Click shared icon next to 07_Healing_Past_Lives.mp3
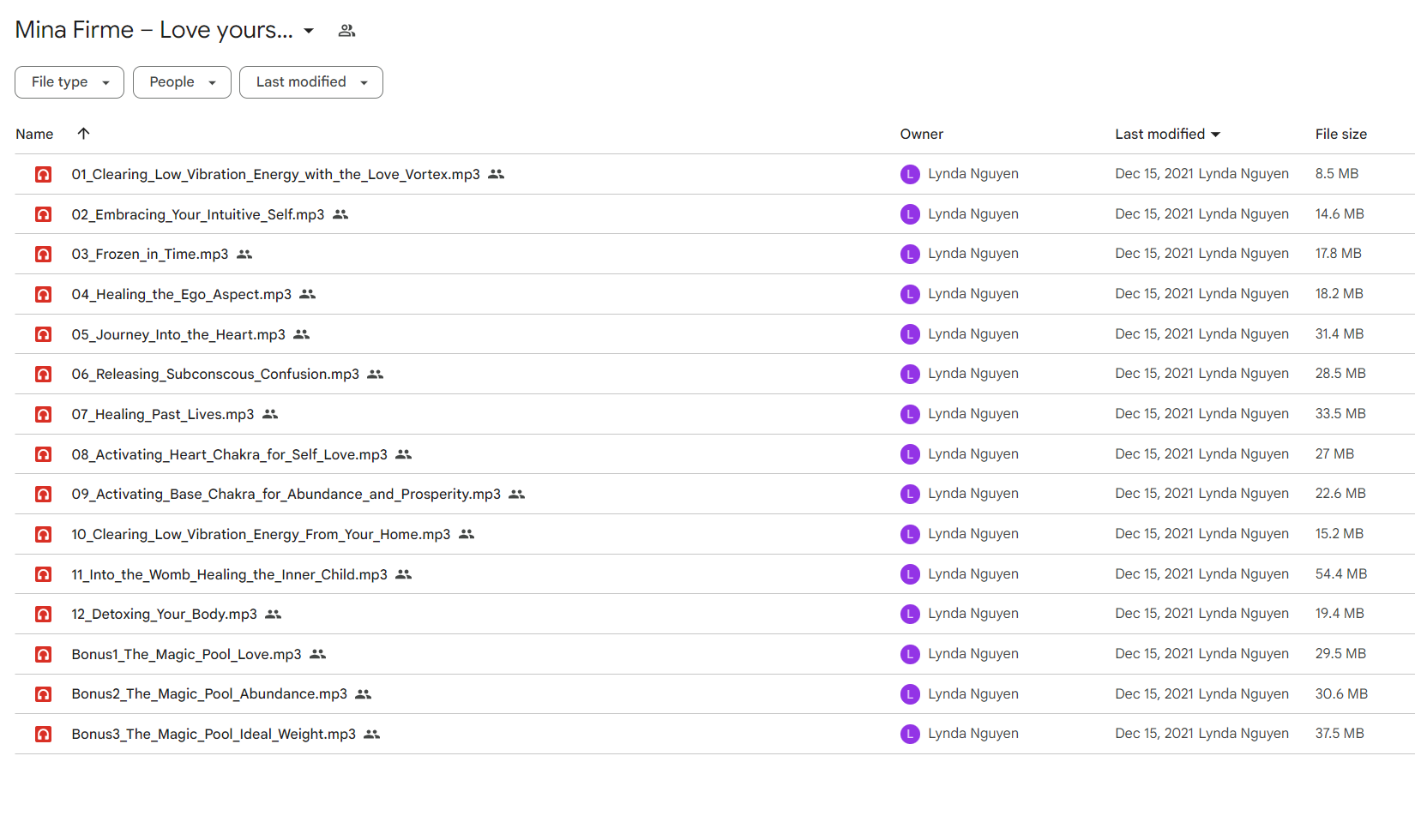 click(270, 414)
